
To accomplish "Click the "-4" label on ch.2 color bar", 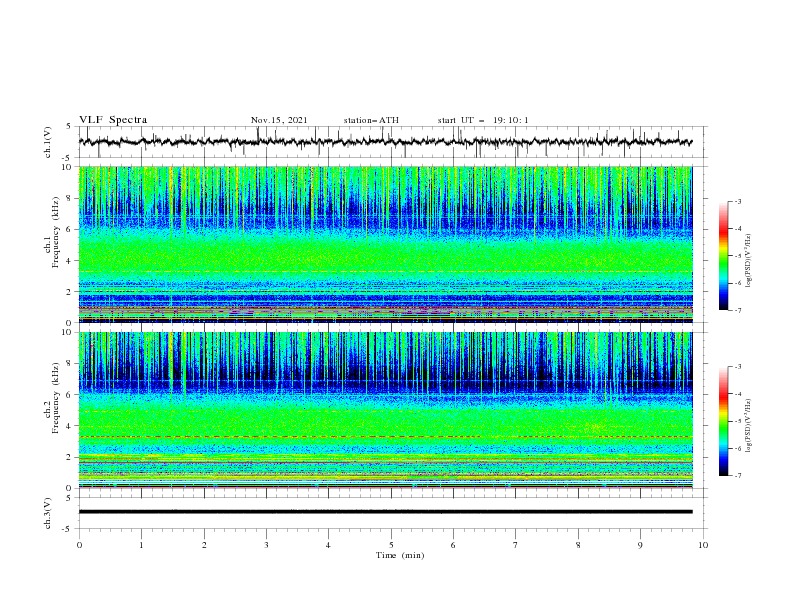I will click(x=737, y=394).
